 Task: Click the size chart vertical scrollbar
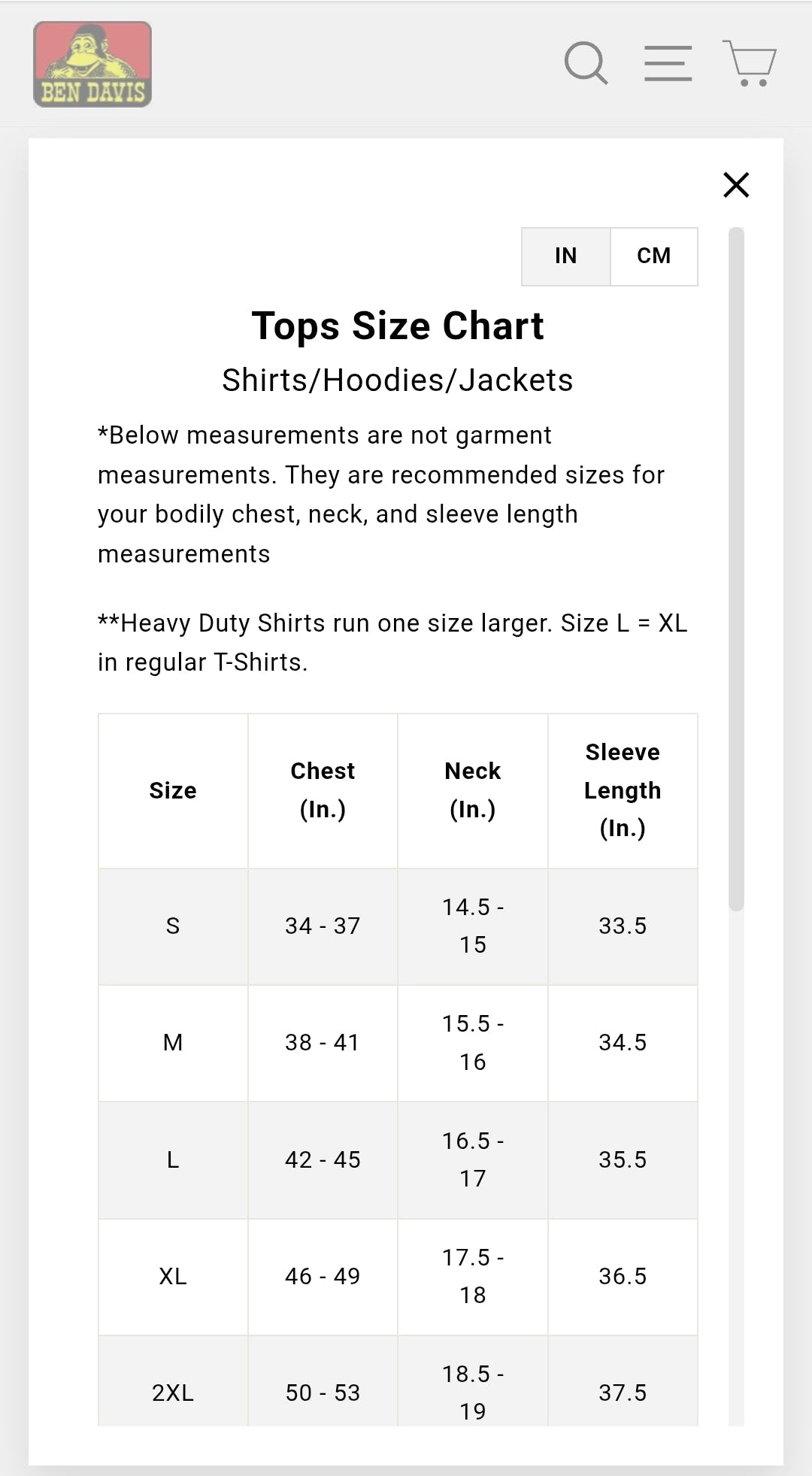736,568
